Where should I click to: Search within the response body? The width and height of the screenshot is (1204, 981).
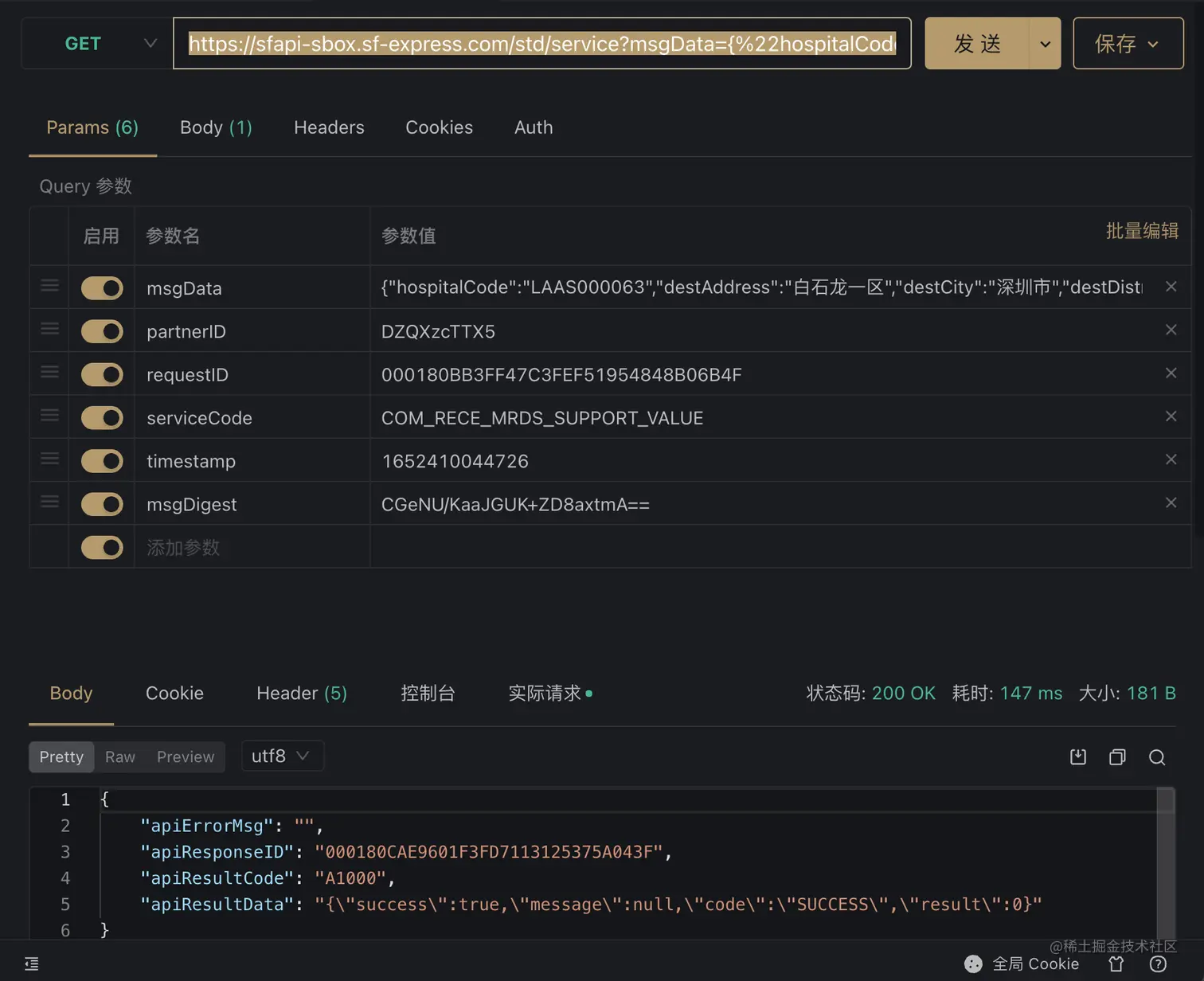1157,756
